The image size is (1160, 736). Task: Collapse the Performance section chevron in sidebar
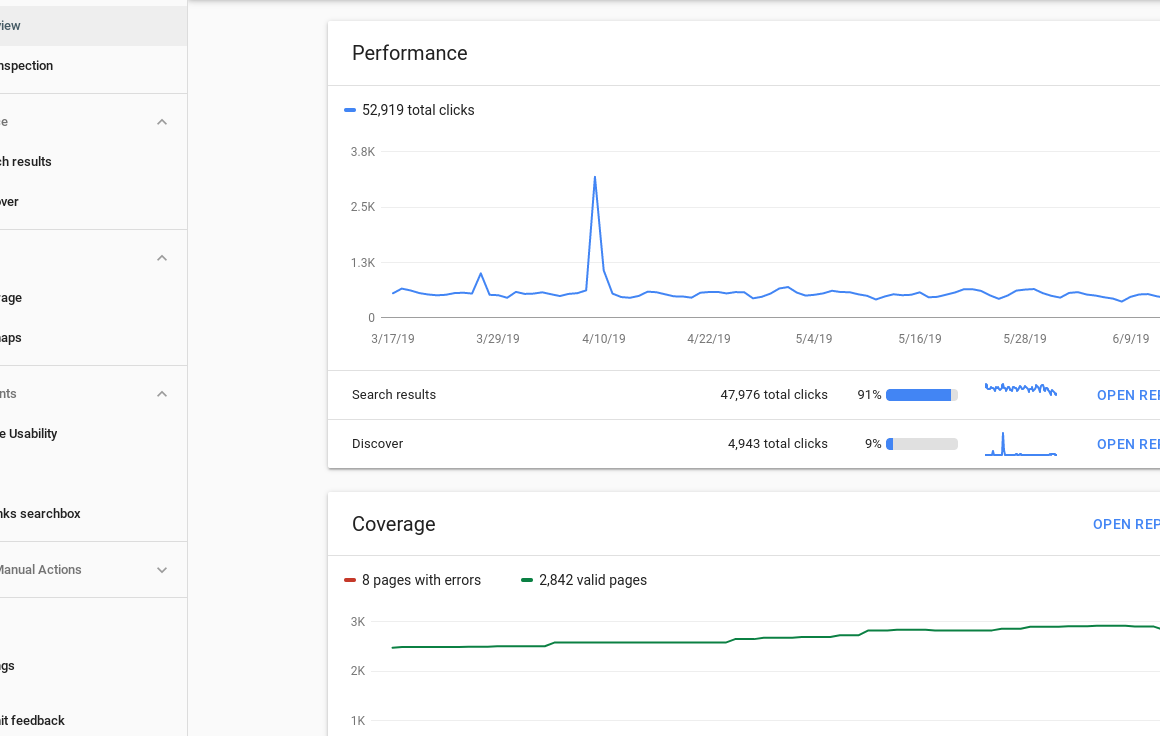pyautogui.click(x=162, y=122)
